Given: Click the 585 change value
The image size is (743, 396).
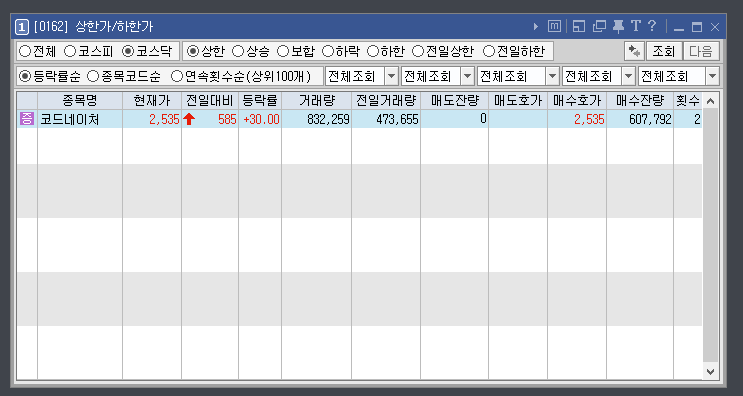Looking at the screenshot, I should click(x=227, y=119).
